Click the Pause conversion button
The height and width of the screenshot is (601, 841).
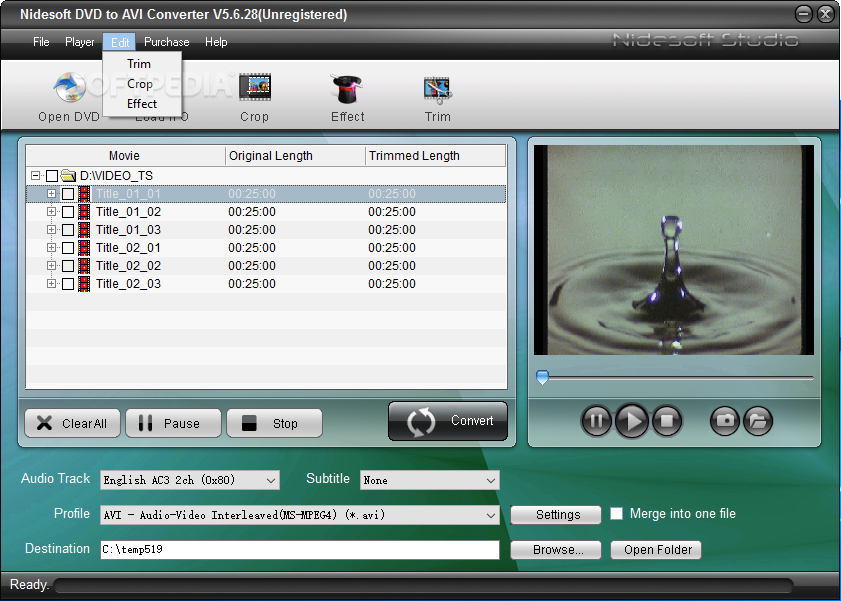(173, 424)
